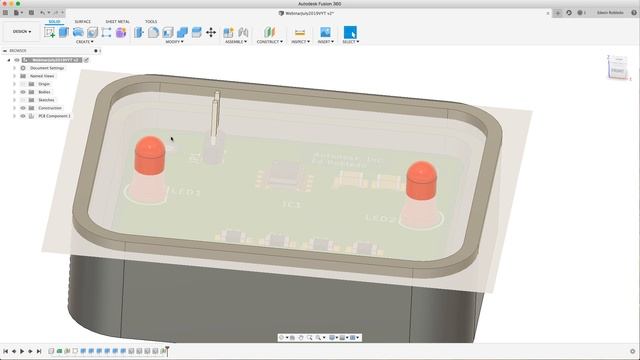Switch to the Sheet Metal tab
640x360 pixels.
click(118, 21)
